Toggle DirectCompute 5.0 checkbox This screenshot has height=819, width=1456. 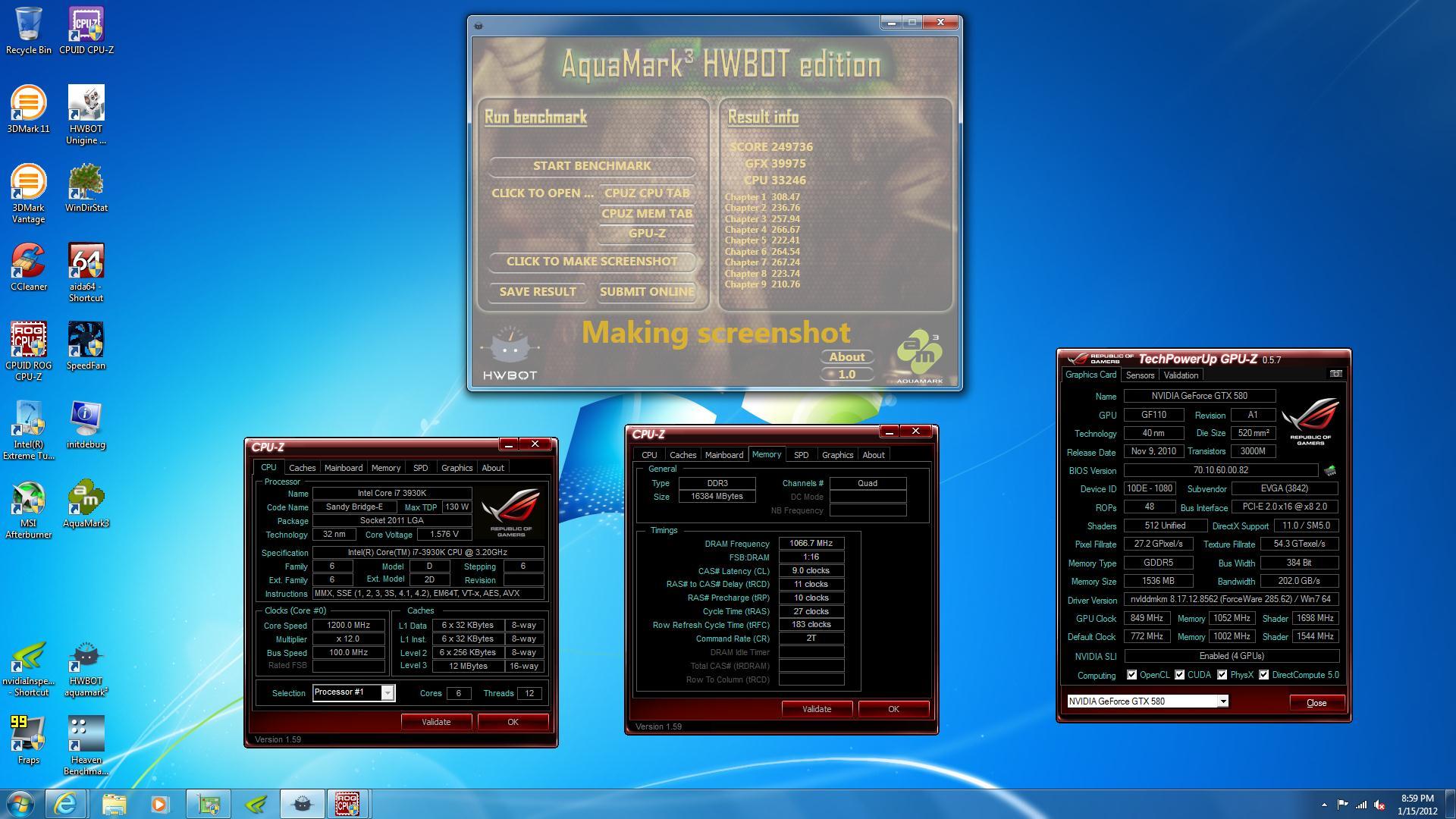pos(1263,675)
